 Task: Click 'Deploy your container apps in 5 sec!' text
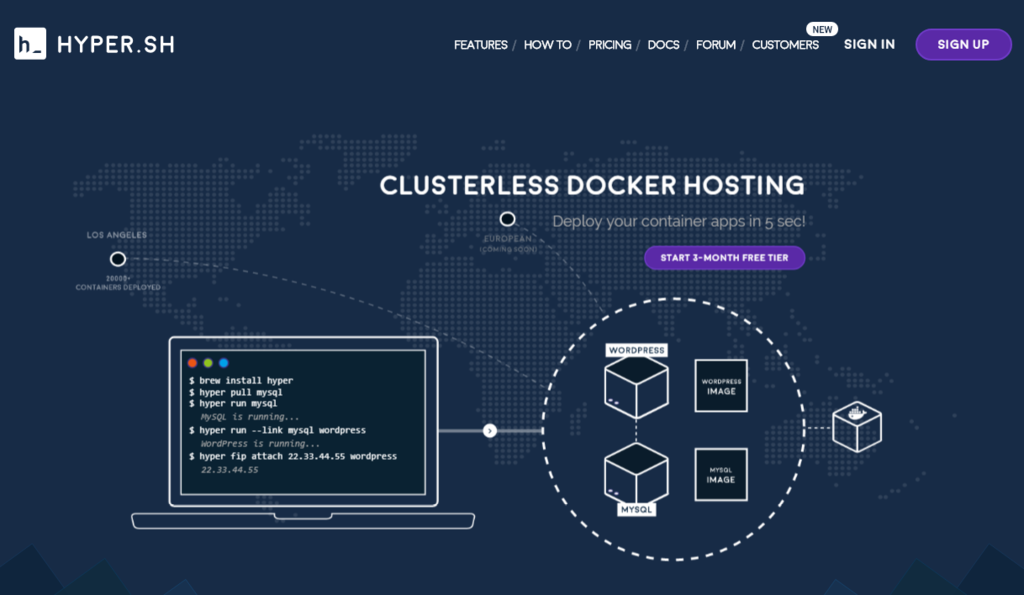point(679,221)
